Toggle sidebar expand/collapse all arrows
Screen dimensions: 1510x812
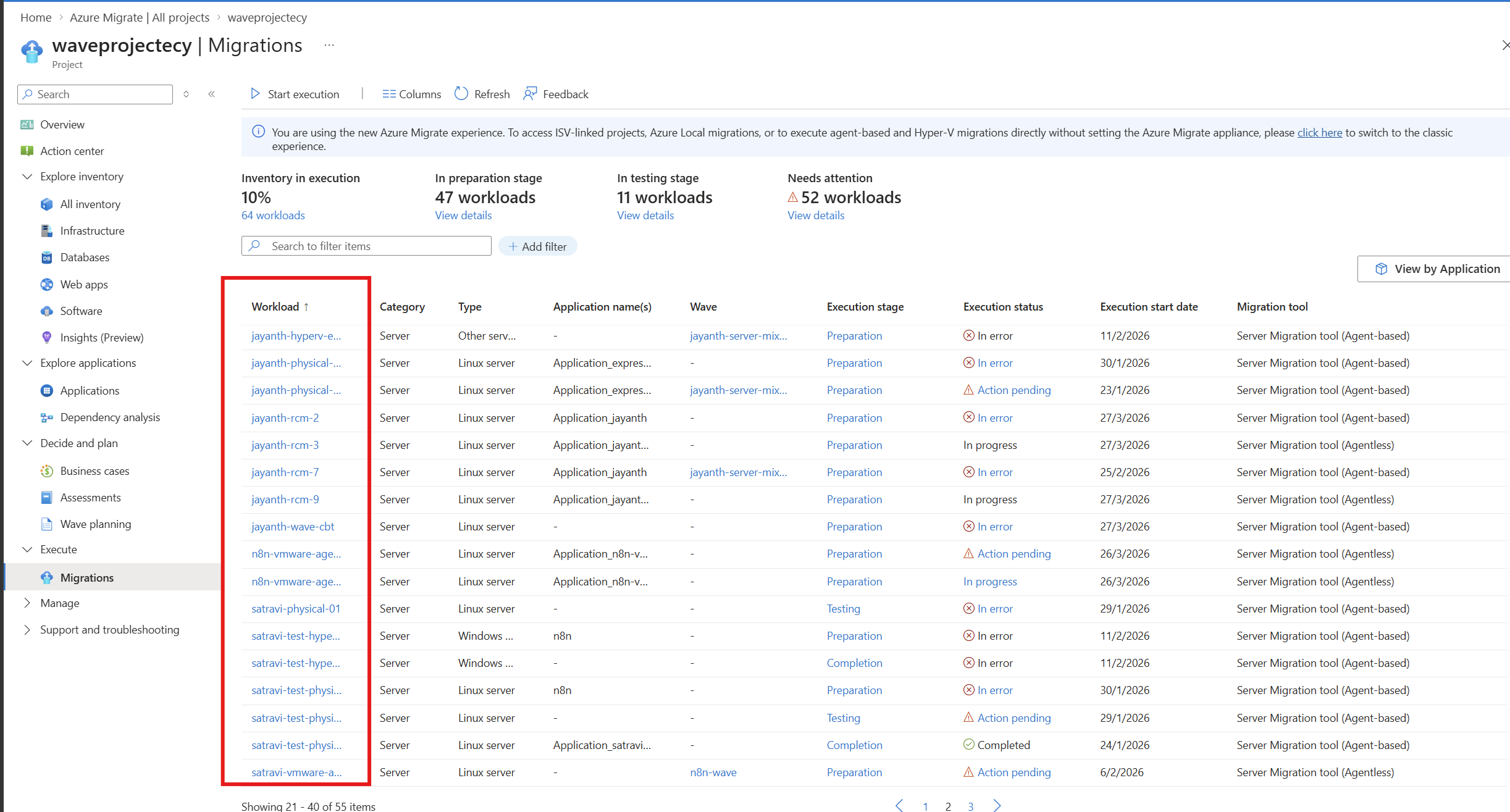186,94
